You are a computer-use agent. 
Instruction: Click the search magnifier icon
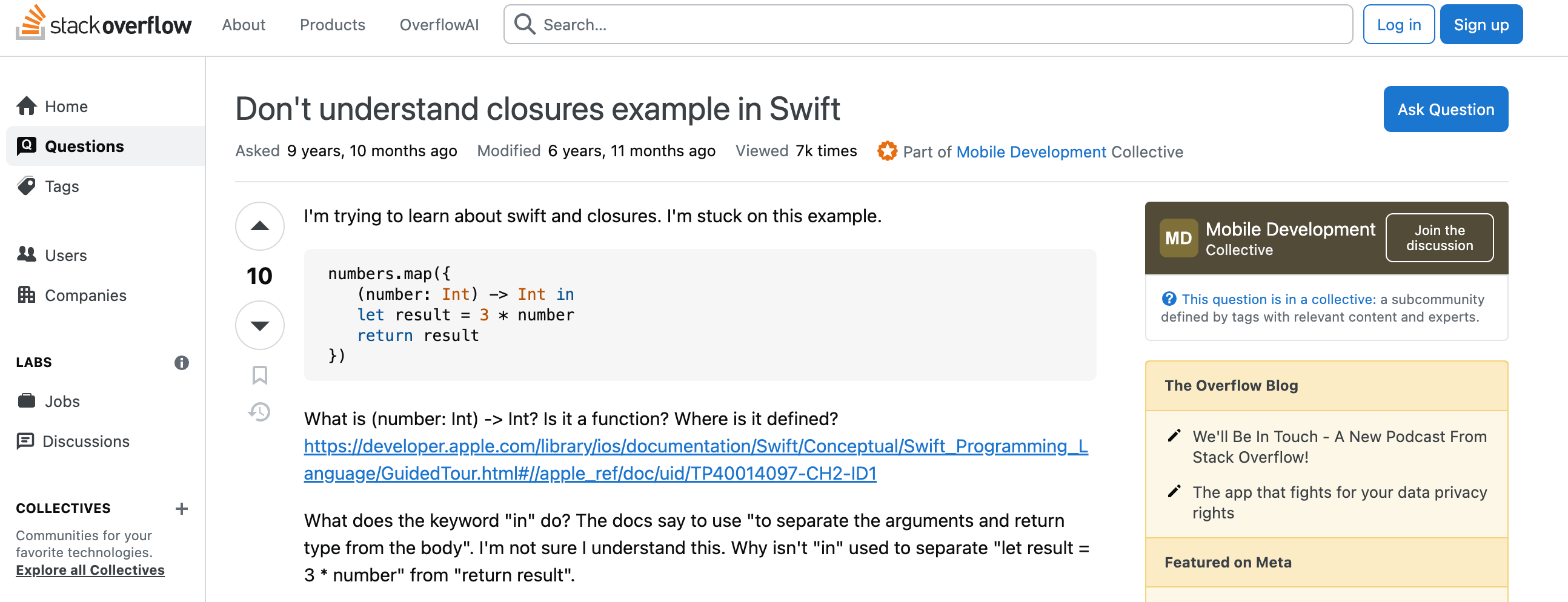click(x=525, y=24)
